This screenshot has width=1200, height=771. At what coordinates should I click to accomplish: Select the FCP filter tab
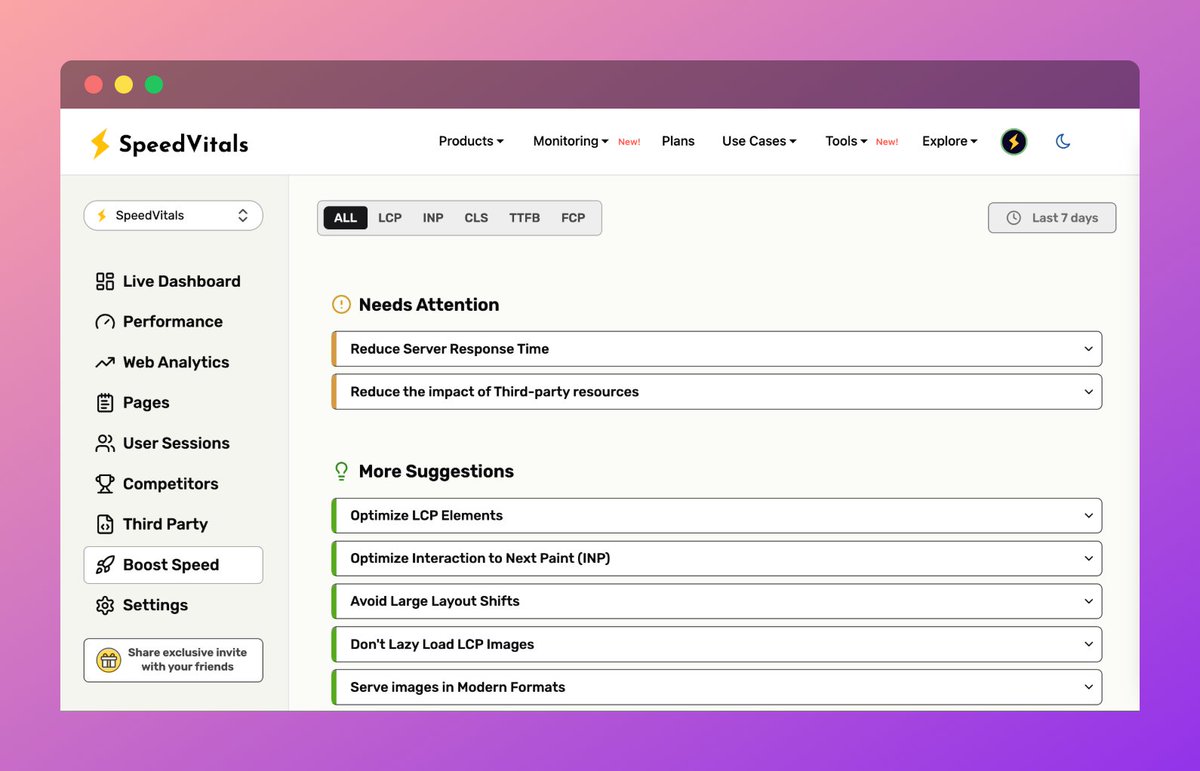(573, 218)
